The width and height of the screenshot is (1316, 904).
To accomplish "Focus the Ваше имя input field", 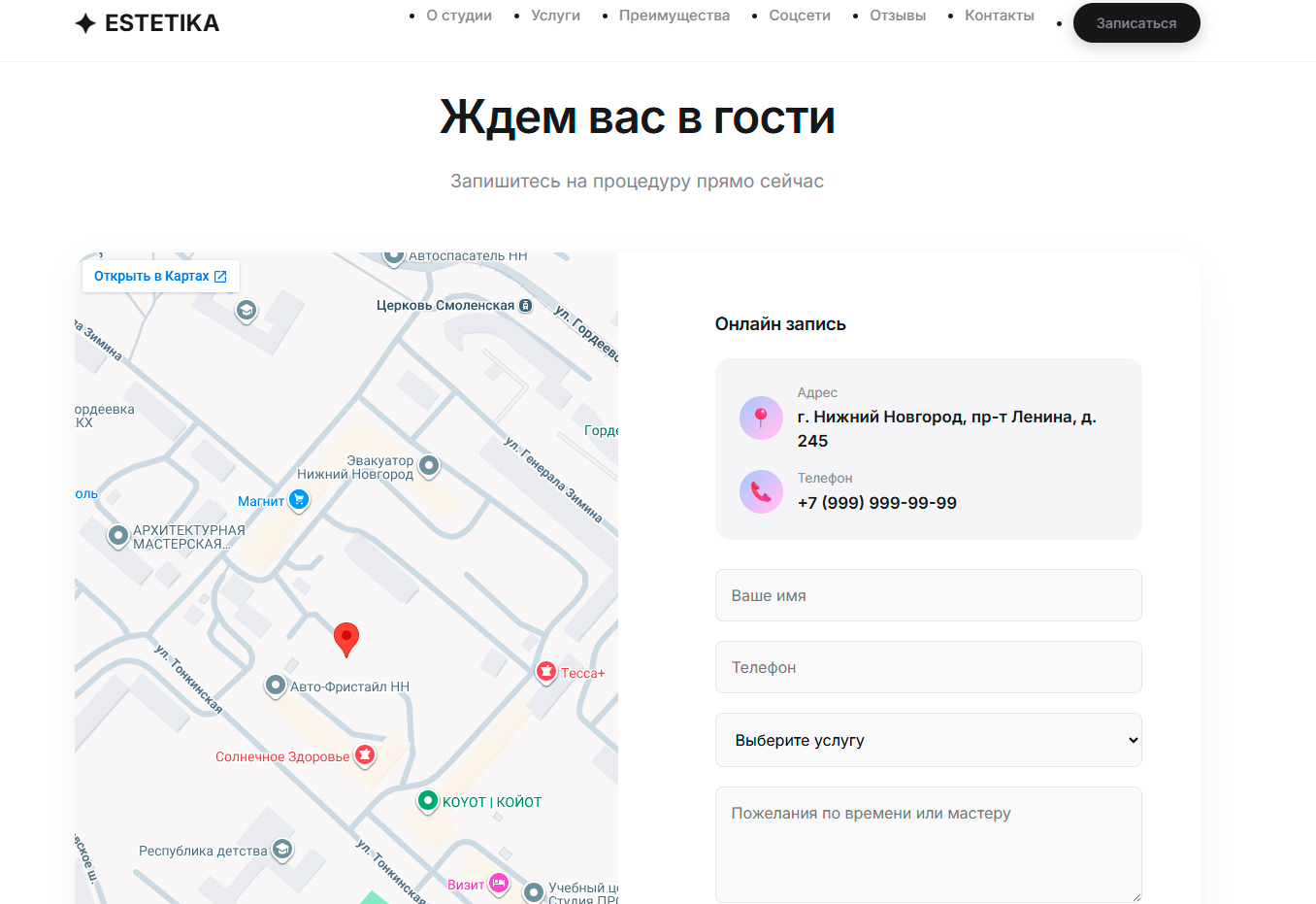I will point(928,595).
